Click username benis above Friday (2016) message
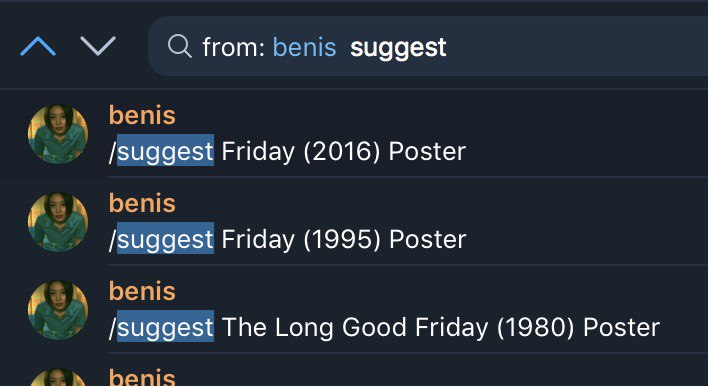This screenshot has height=386, width=708. 142,115
